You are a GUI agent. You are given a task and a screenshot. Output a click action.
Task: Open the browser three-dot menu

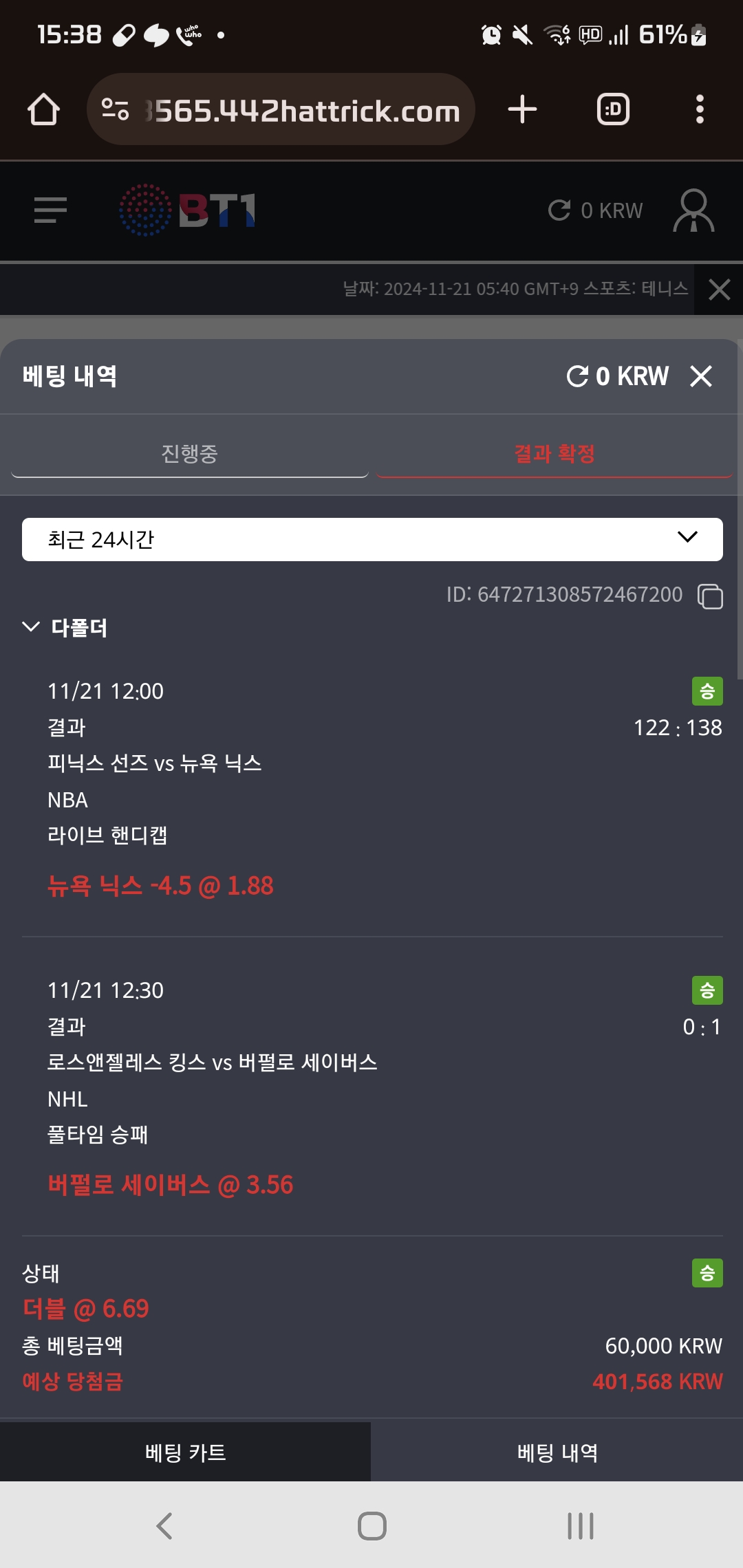(700, 109)
